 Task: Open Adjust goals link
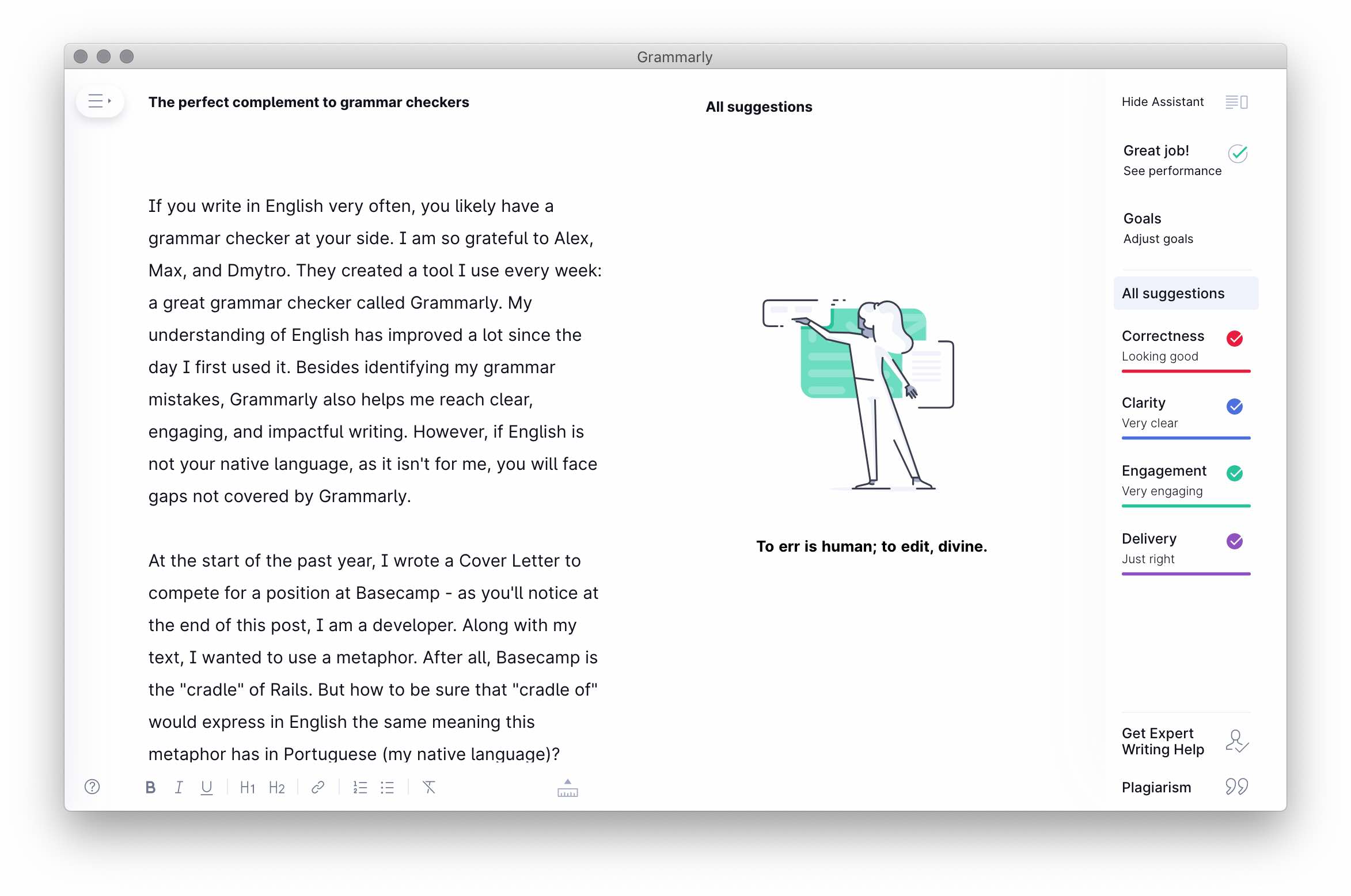tap(1158, 239)
